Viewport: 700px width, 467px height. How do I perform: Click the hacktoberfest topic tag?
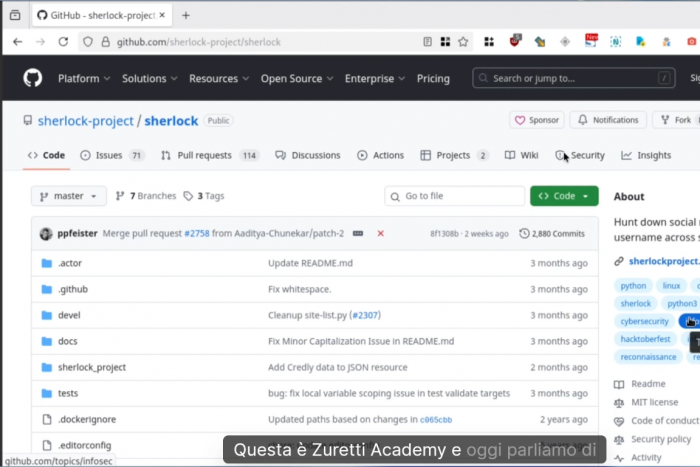[x=645, y=339]
